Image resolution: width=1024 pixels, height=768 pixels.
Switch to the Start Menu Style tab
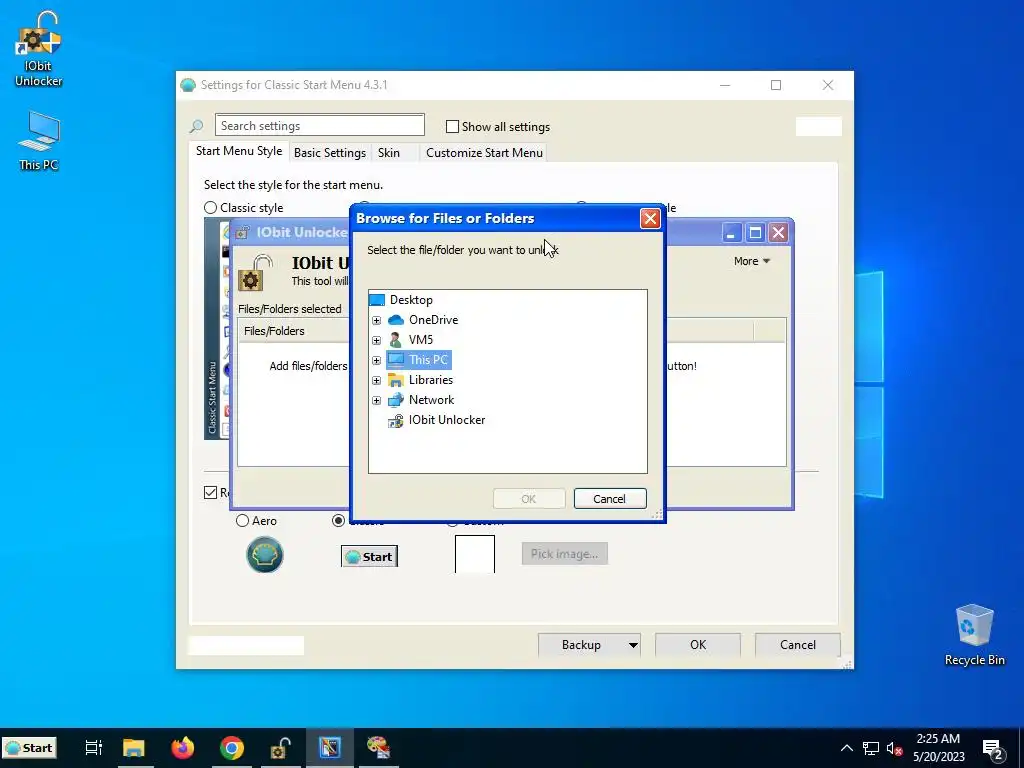point(239,151)
